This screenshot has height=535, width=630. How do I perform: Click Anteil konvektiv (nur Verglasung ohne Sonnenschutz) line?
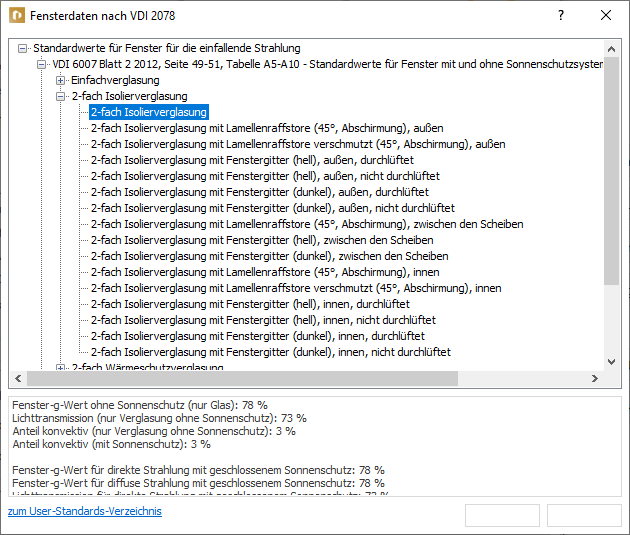[x=154, y=431]
